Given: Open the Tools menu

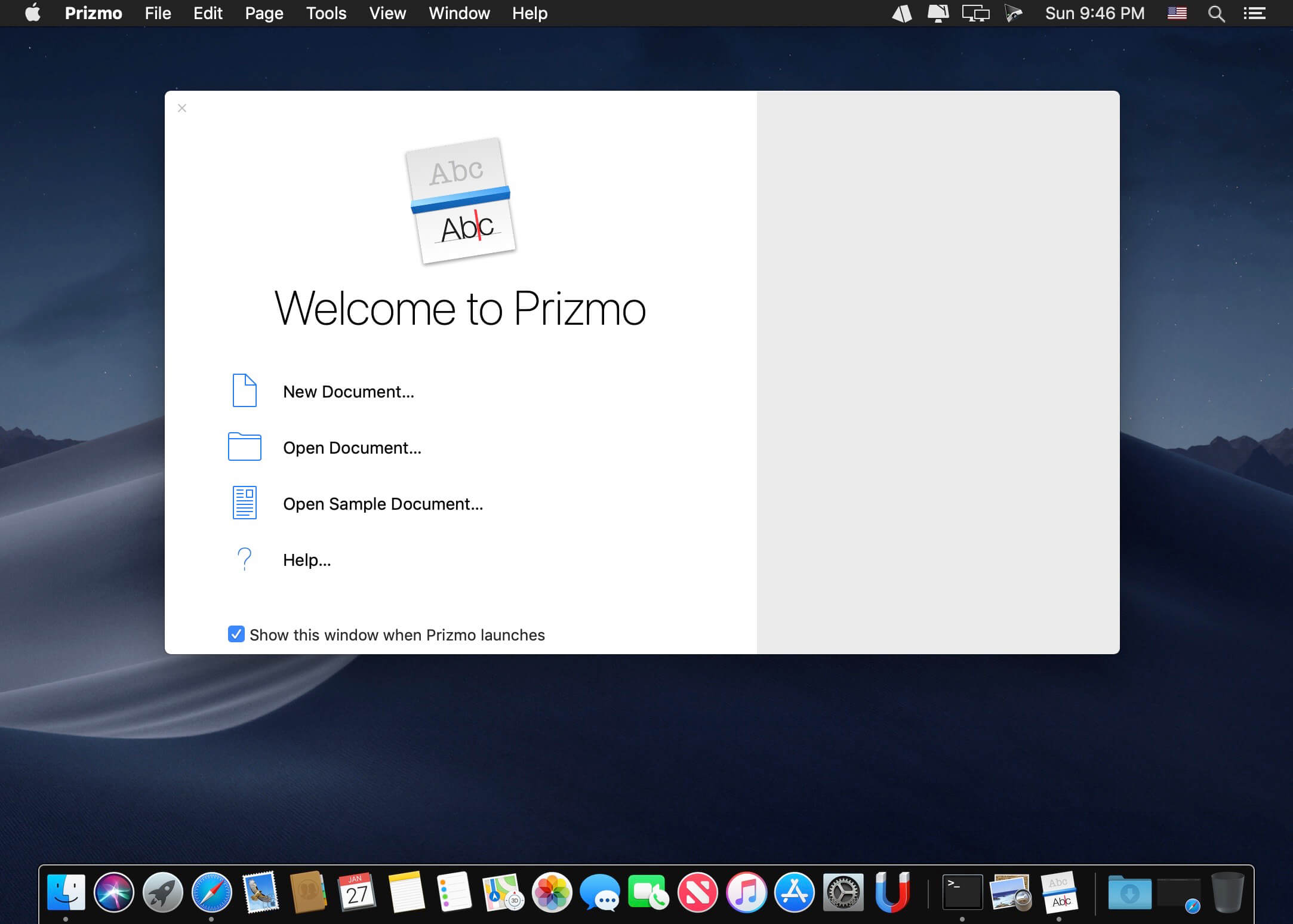Looking at the screenshot, I should click(326, 13).
